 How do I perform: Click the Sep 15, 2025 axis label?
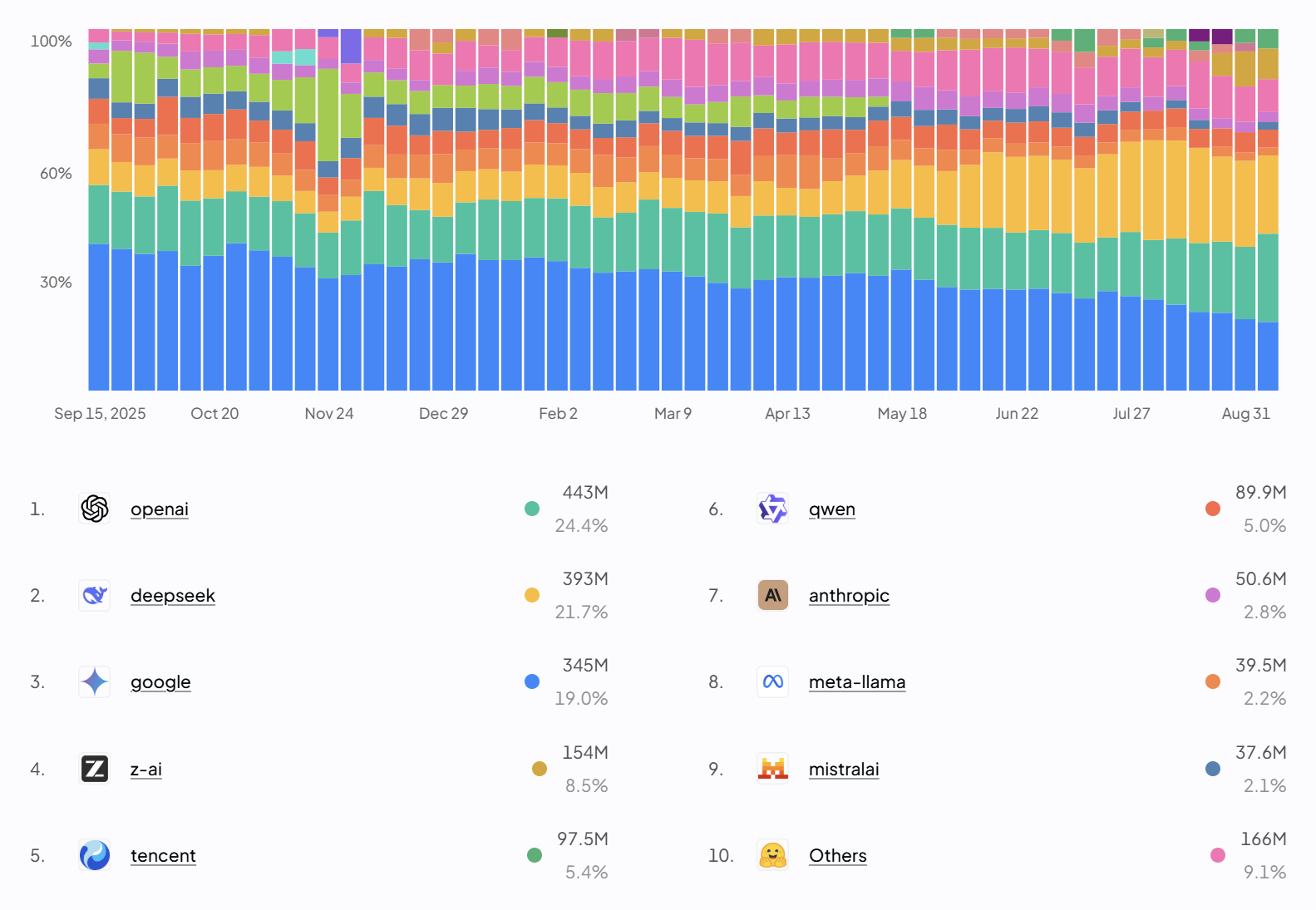[x=100, y=413]
